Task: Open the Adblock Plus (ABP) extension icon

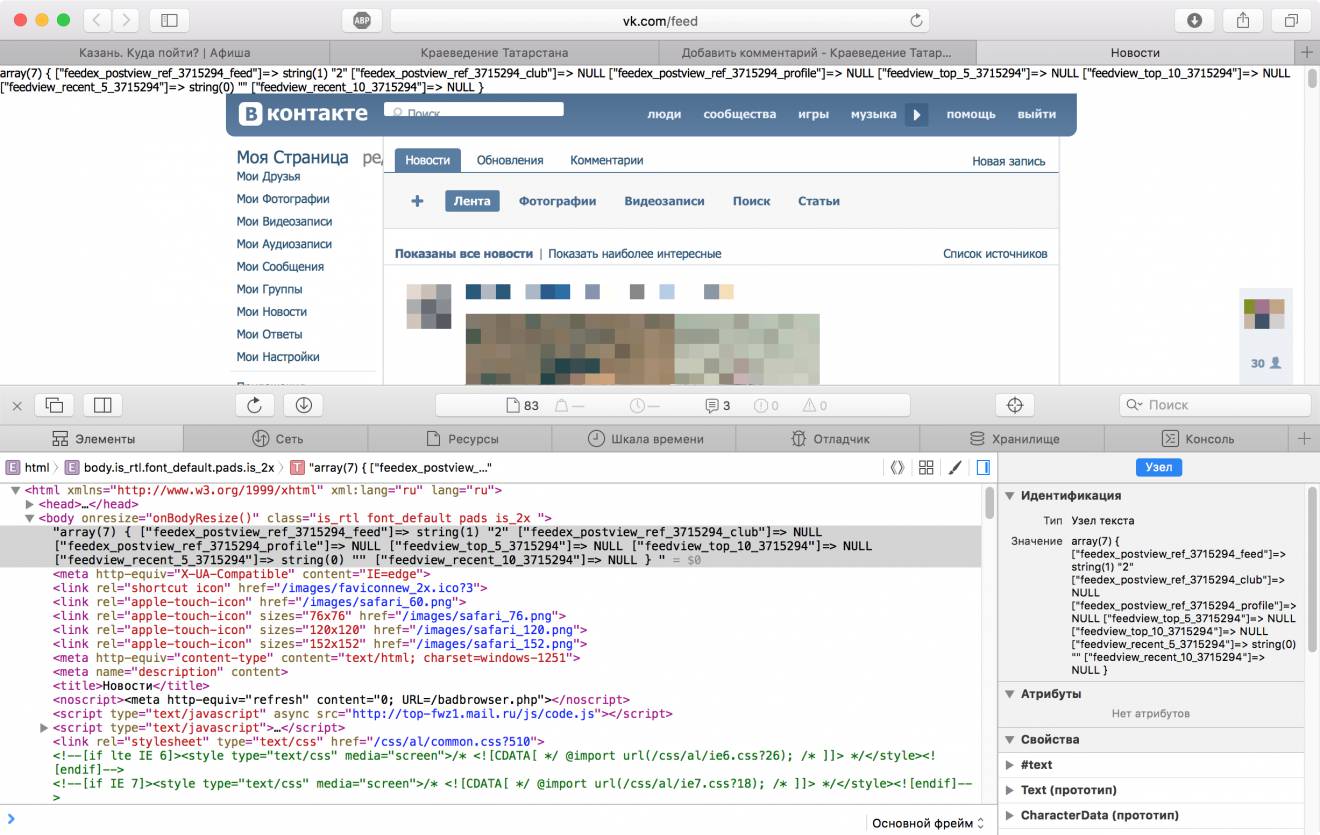Action: (361, 20)
